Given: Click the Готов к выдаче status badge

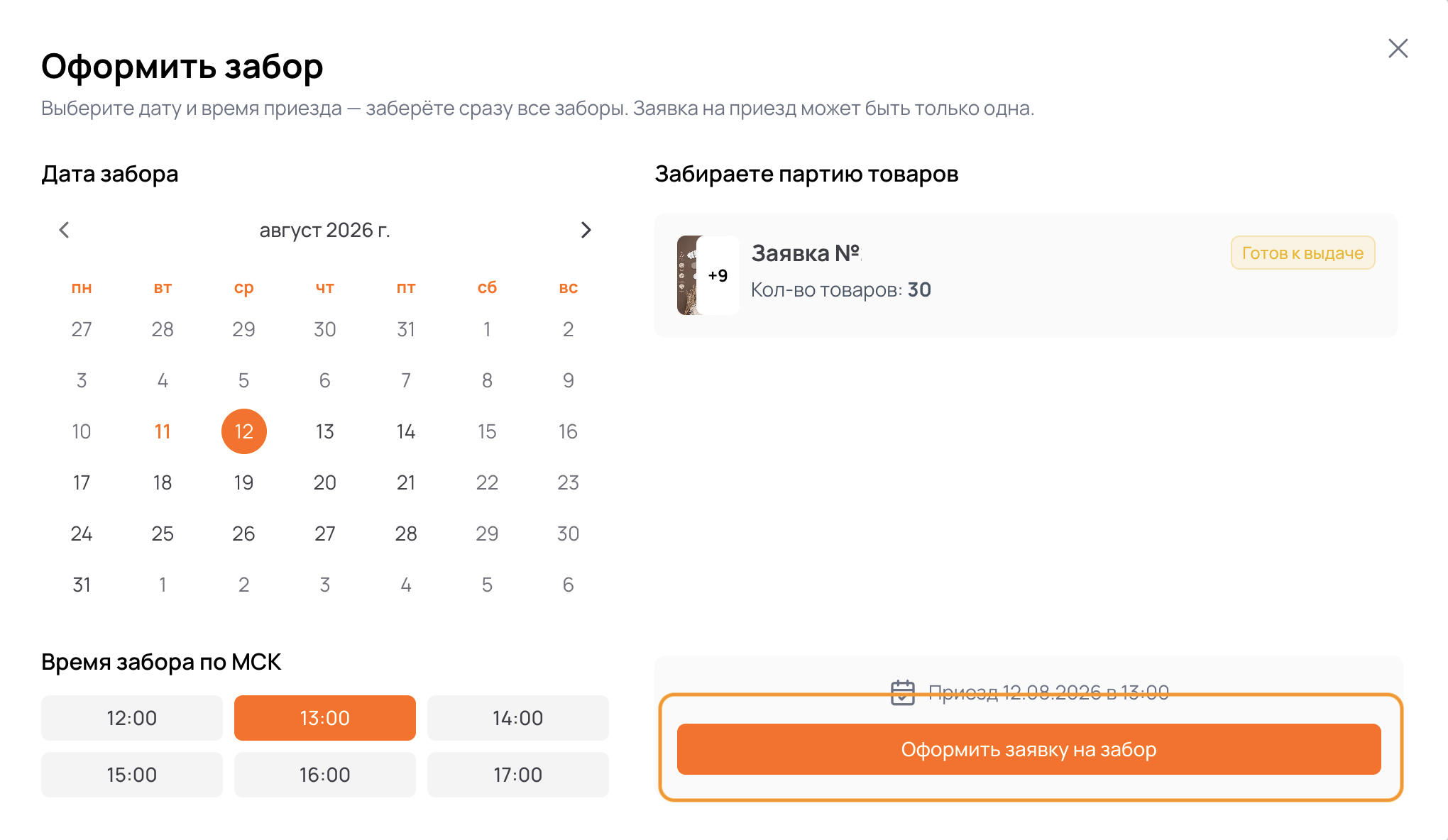Looking at the screenshot, I should [x=1302, y=253].
